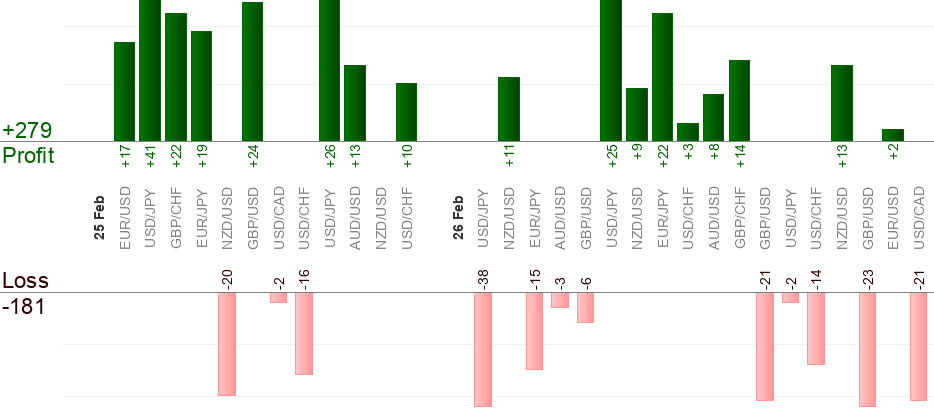
Task: Pick the +25 green profit bar
Action: tap(611, 70)
